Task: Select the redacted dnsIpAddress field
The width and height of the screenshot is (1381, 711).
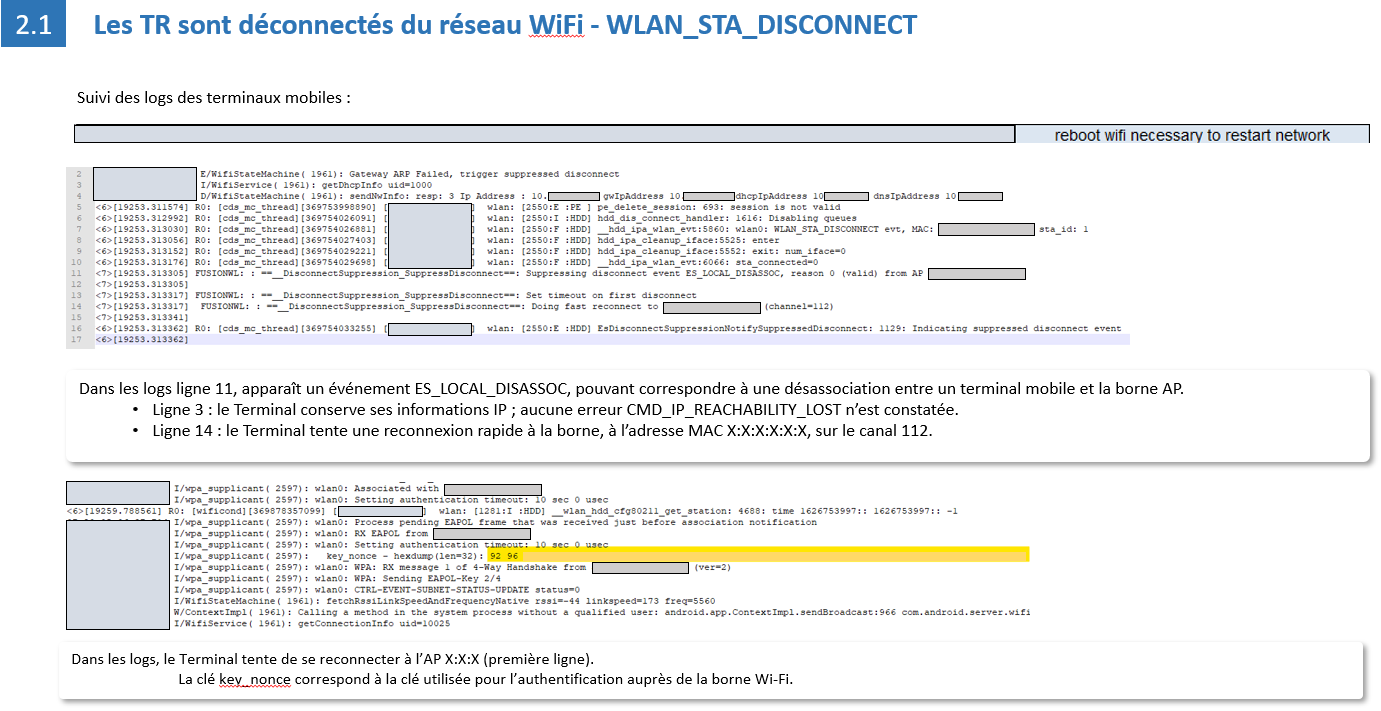Action: pos(978,195)
